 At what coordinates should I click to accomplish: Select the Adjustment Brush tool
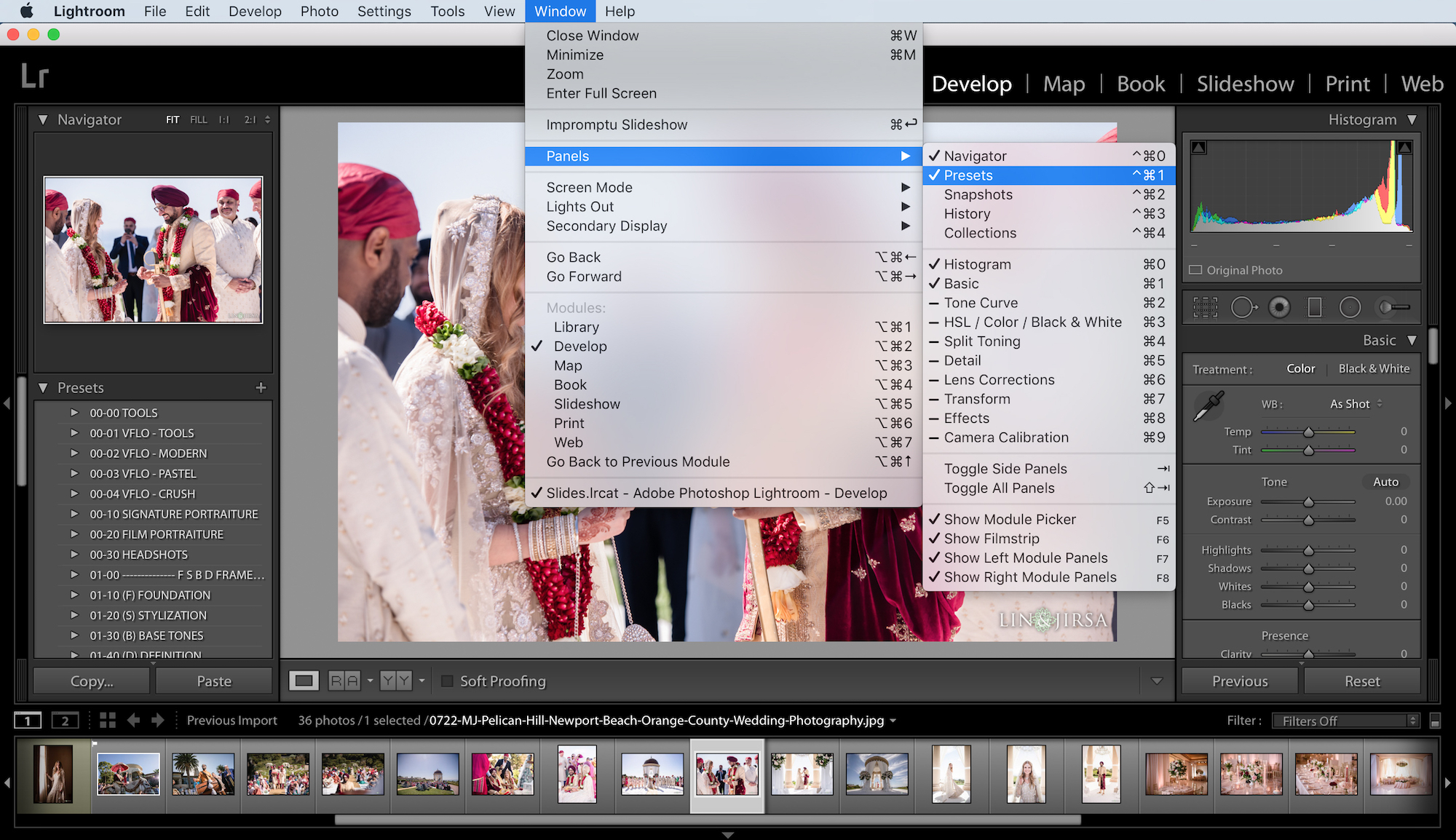[1392, 306]
